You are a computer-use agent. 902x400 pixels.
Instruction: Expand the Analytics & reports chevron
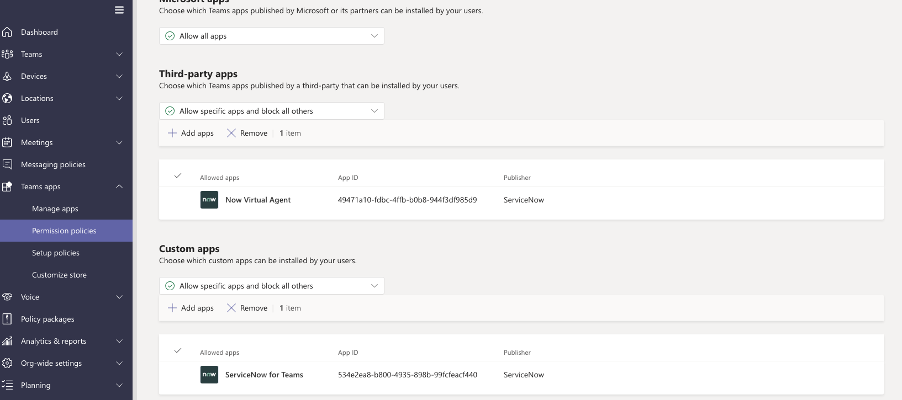(119, 341)
